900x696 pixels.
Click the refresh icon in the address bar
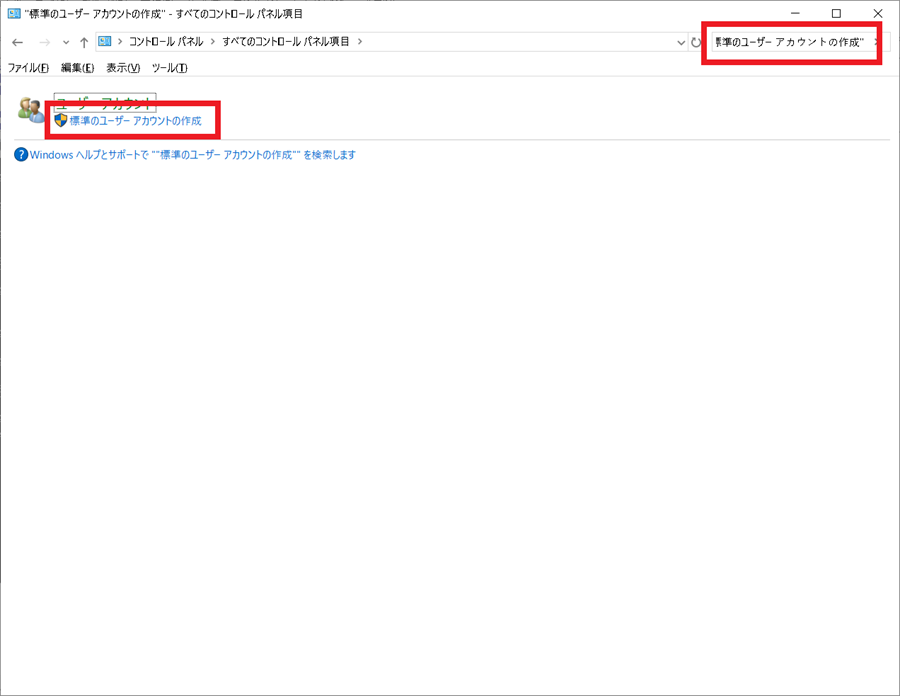coord(697,42)
